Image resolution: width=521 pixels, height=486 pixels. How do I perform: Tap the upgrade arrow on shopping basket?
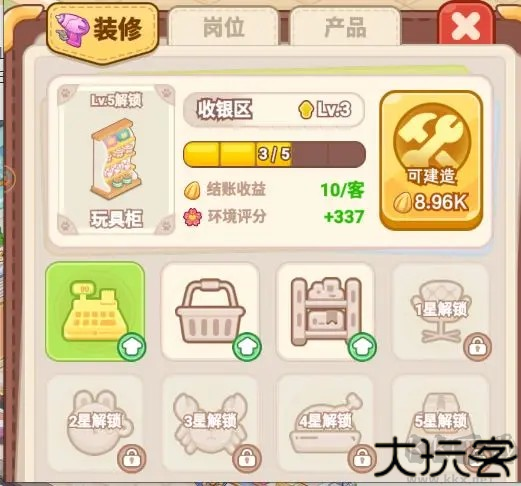(x=247, y=347)
